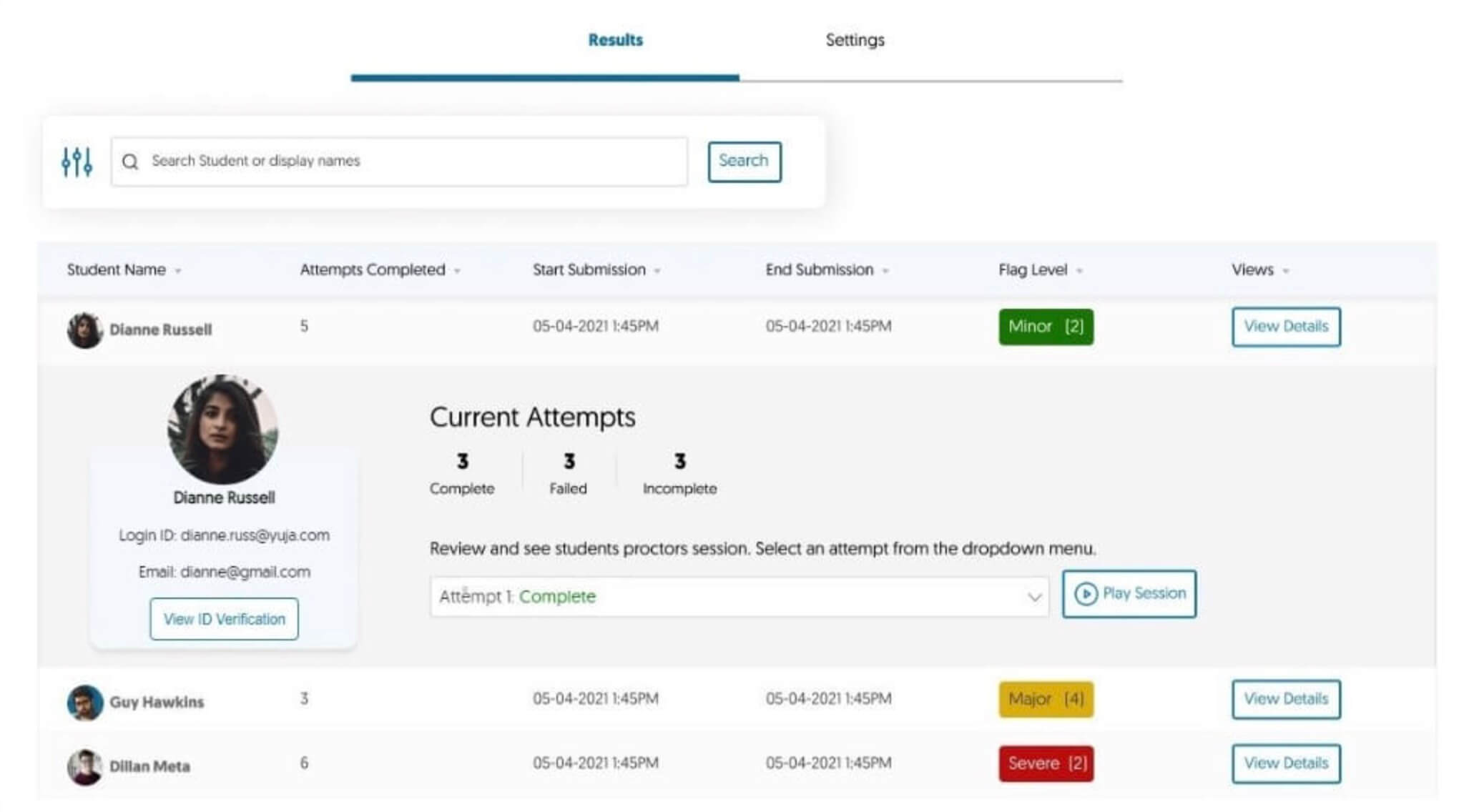The width and height of the screenshot is (1479, 812).
Task: Click Guy Hawkins' Start Submission date
Action: coord(595,699)
